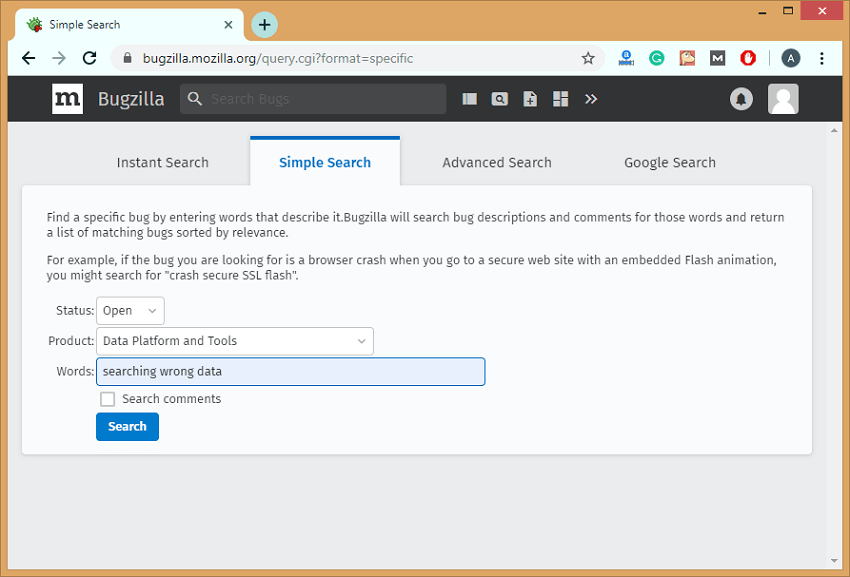Focus the Words input field
The image size is (850, 577).
291,371
